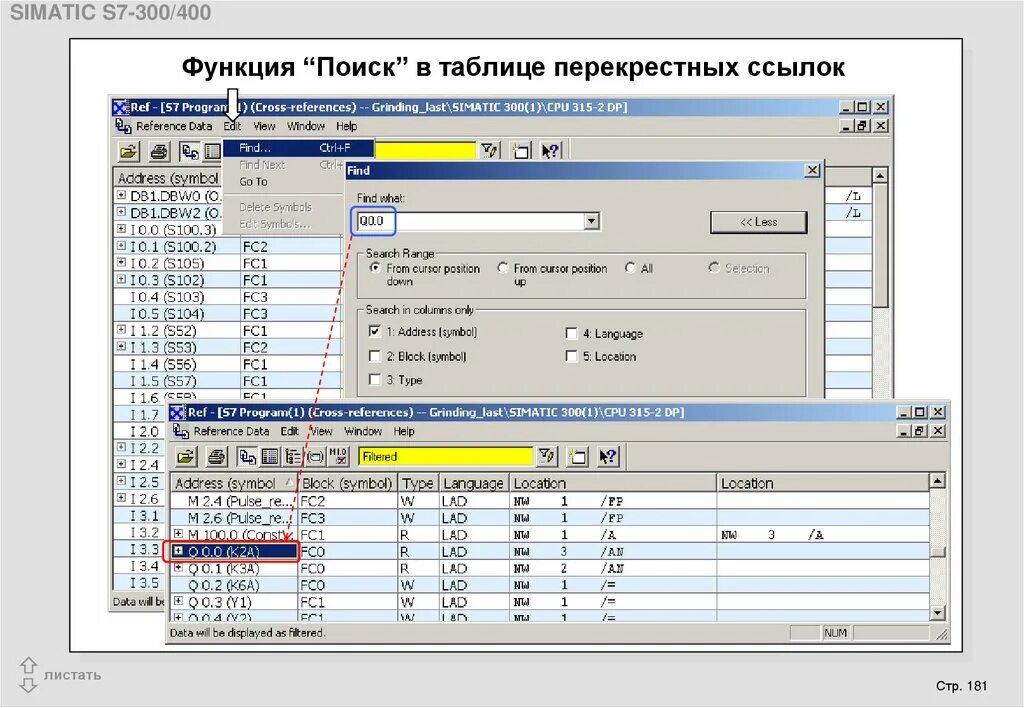Viewport: 1024px width, 708px height.
Task: Enable '5: Location' checkbox
Action: (x=571, y=356)
